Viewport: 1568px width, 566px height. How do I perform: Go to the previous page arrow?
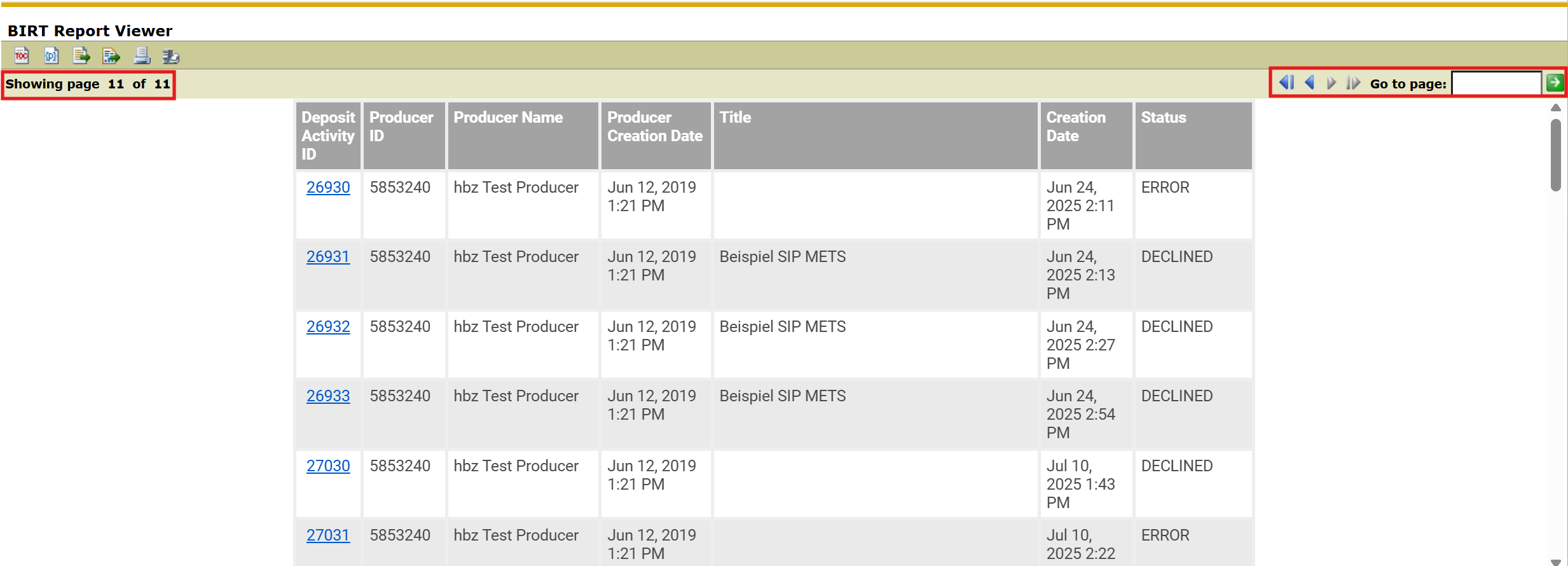tap(1309, 83)
